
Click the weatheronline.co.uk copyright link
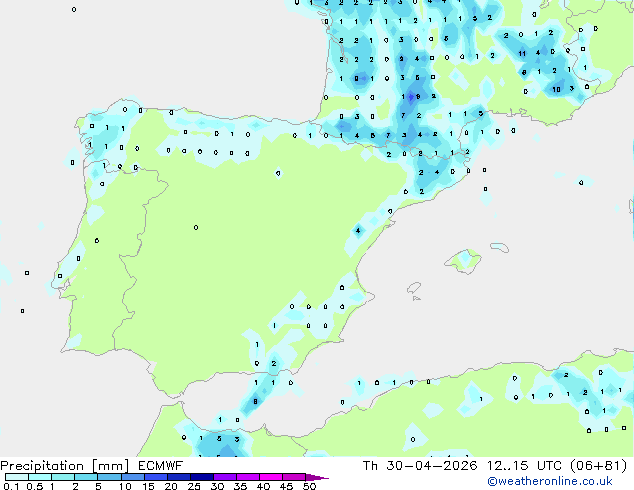coord(550,481)
